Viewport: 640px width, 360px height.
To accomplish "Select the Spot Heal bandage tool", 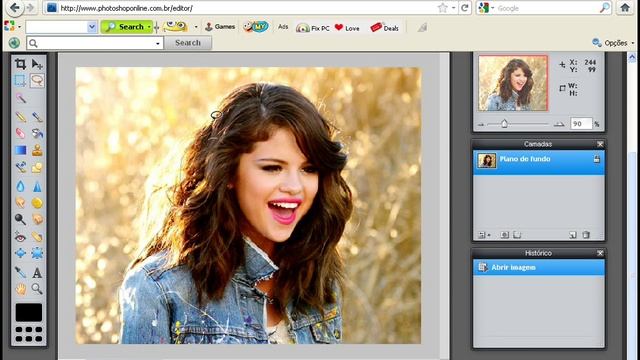I will [x=37, y=237].
